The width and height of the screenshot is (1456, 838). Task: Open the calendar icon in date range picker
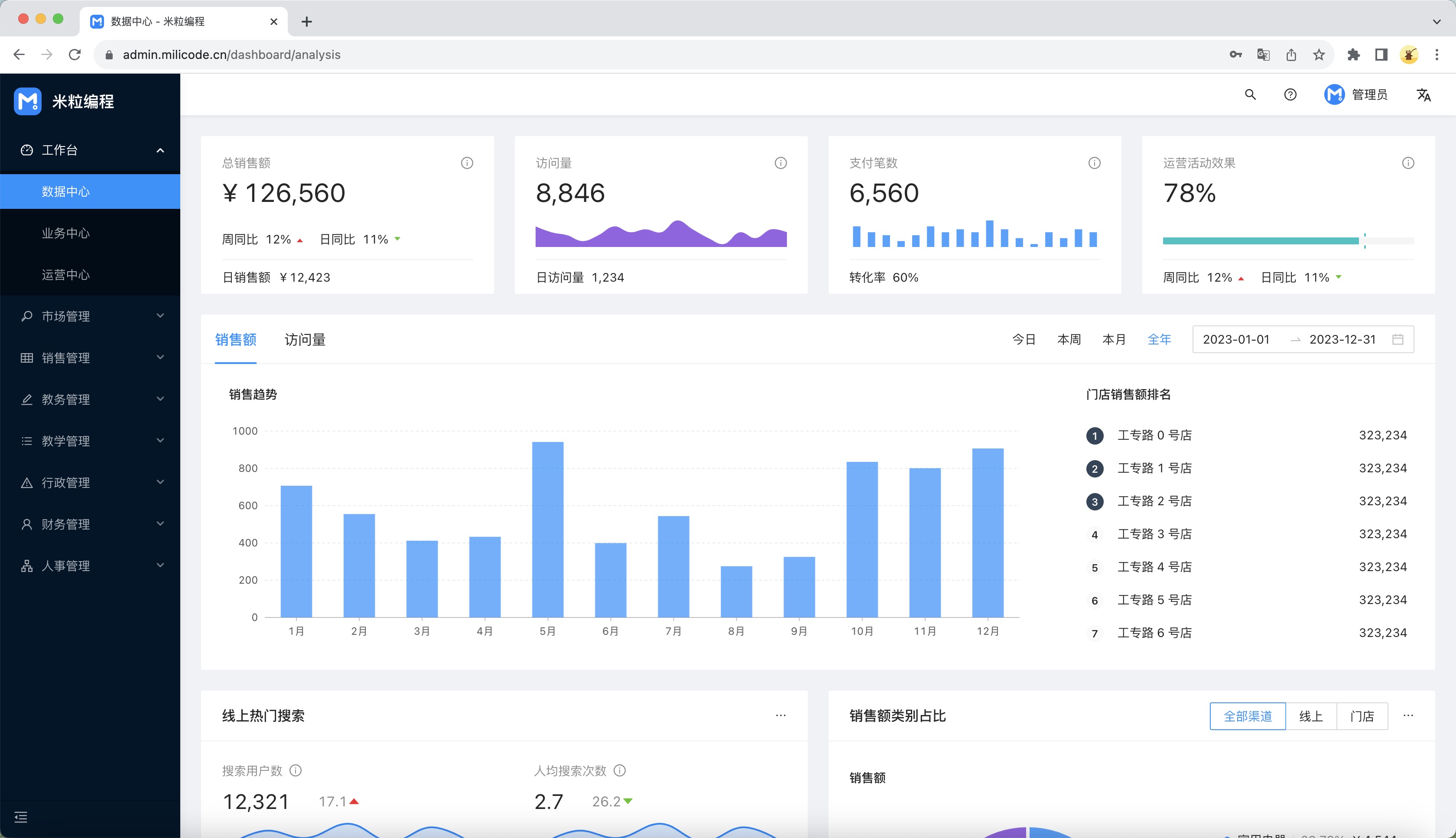coord(1398,340)
